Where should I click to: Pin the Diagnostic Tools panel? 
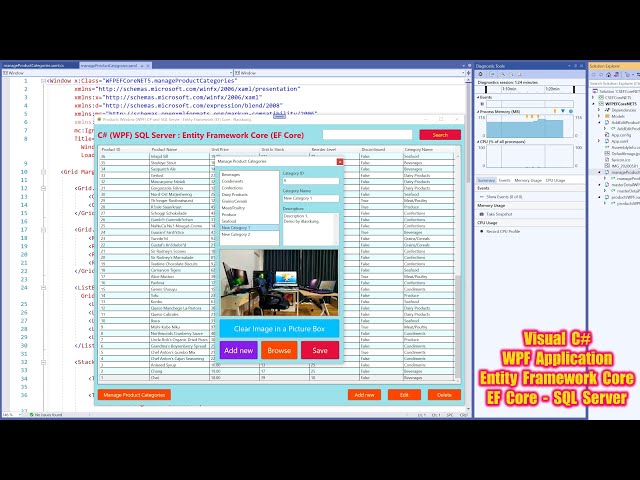point(576,66)
